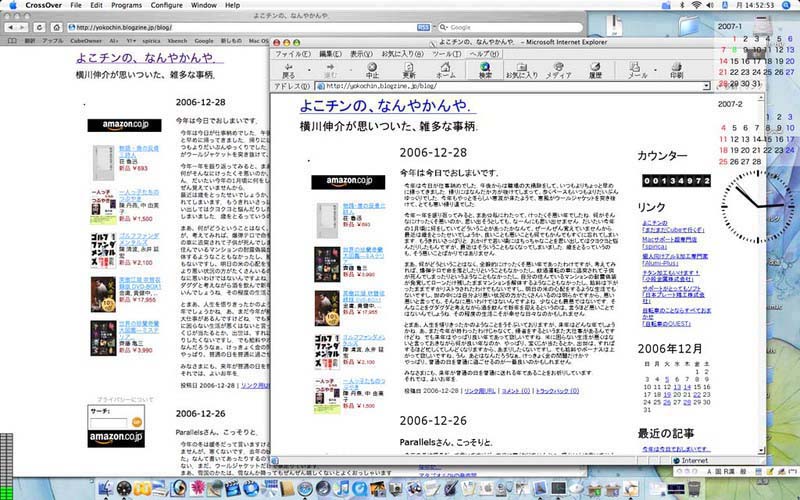This screenshot has width=800, height=500.
Task: Open the Trash in the Dock
Action: pyautogui.click(x=694, y=489)
